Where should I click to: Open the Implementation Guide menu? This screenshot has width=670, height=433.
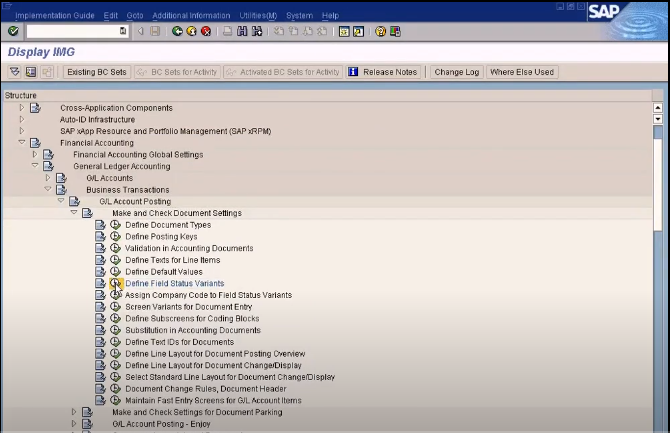pyautogui.click(x=55, y=15)
